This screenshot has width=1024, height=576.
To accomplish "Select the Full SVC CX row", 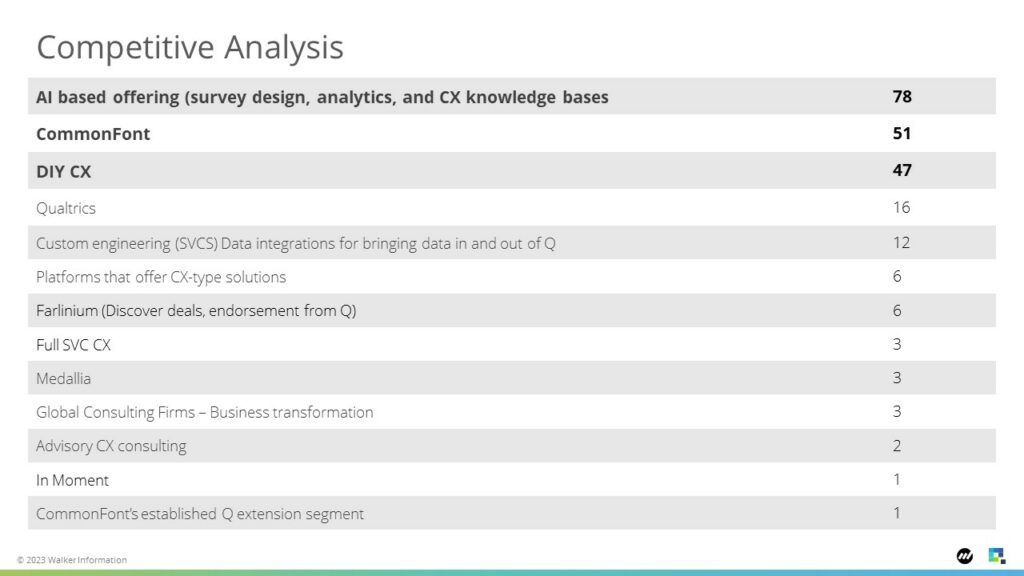I will pyautogui.click(x=511, y=344).
